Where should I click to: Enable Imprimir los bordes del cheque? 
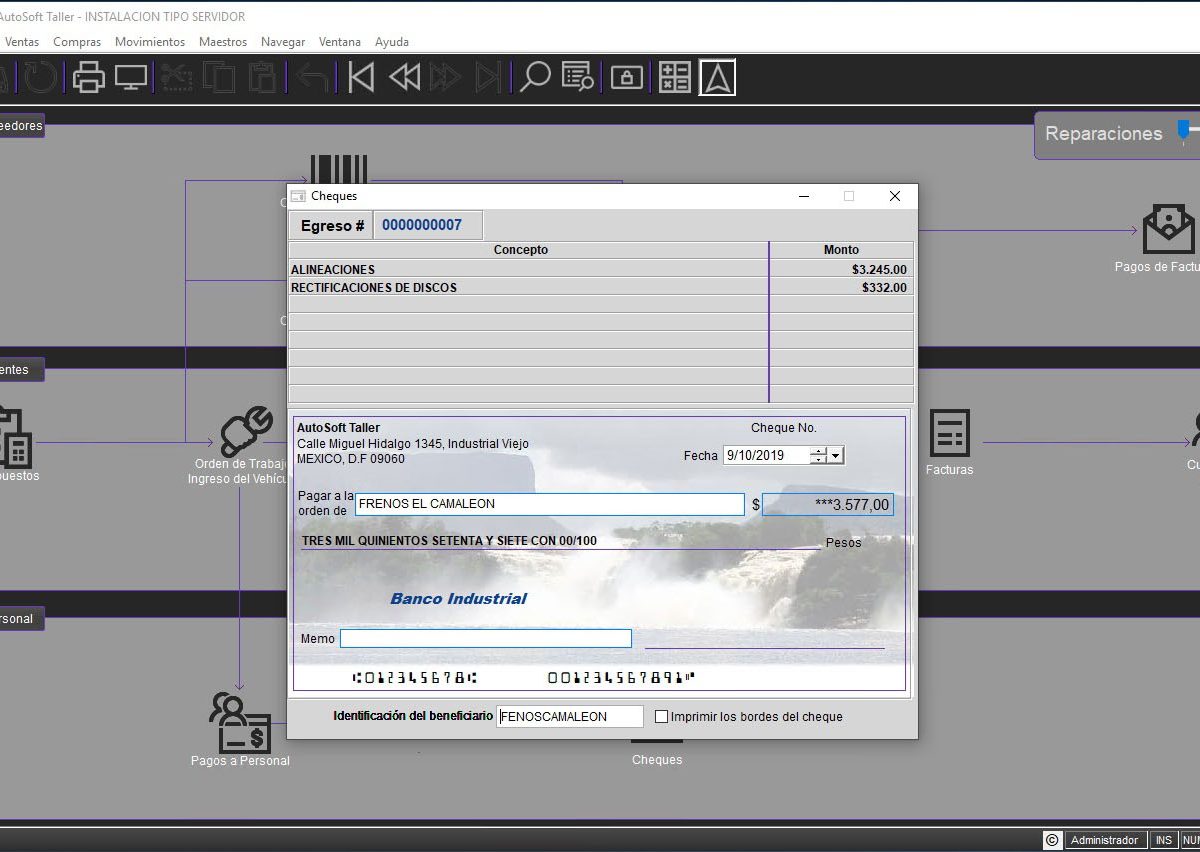[x=661, y=716]
